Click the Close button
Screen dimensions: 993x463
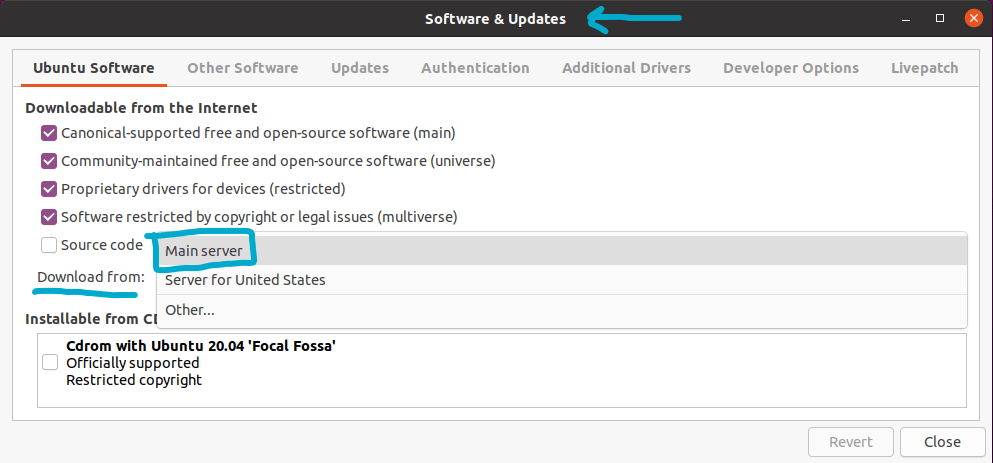[942, 442]
